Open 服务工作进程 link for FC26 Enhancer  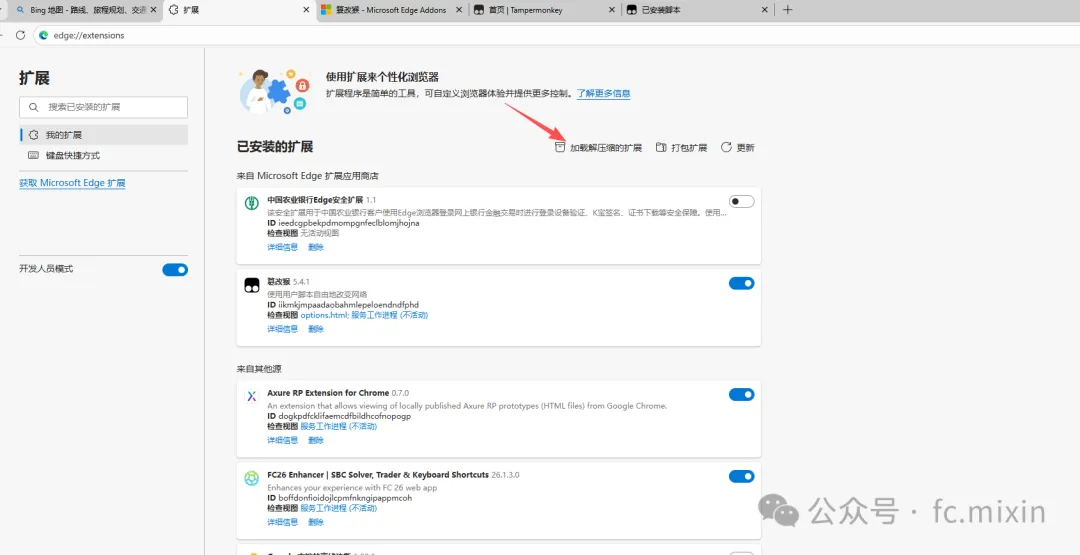(x=339, y=508)
